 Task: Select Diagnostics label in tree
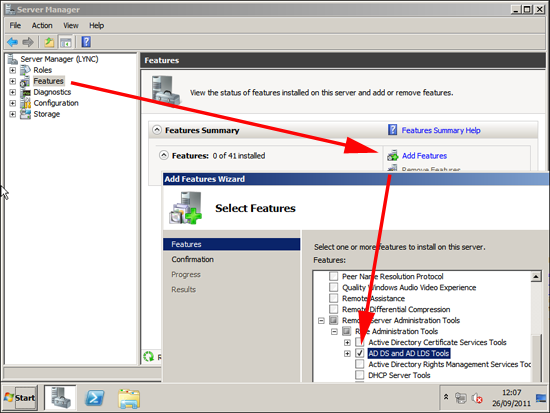click(x=52, y=92)
